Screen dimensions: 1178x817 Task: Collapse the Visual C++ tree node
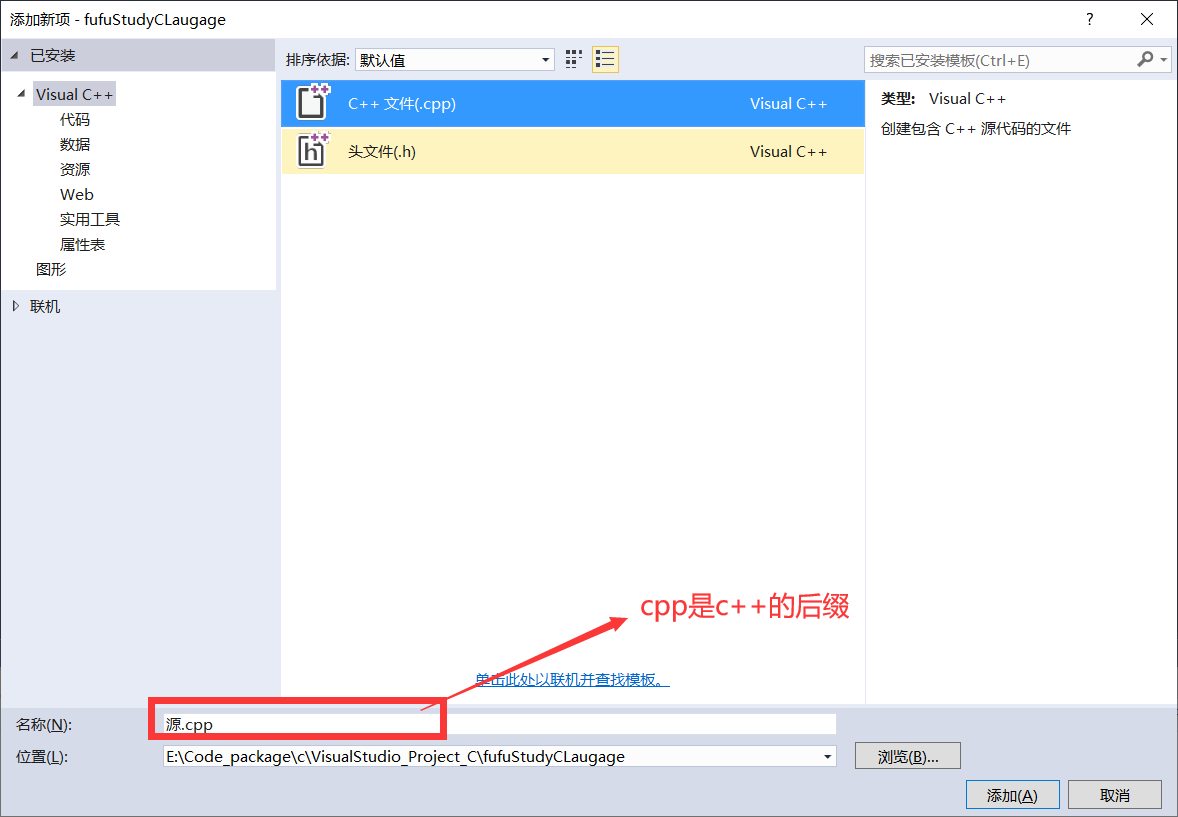coord(21,94)
